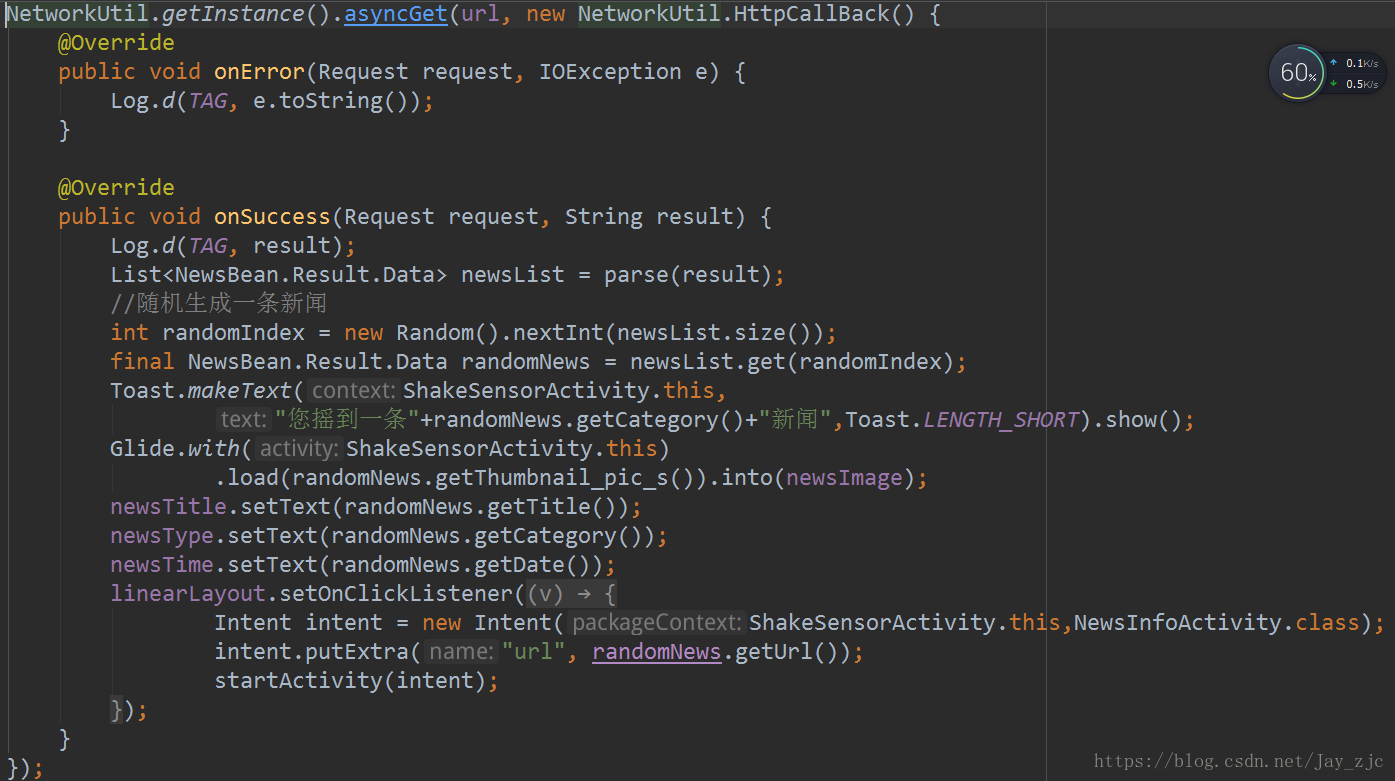Click the 'int randomIndex' declaration

[207, 333]
